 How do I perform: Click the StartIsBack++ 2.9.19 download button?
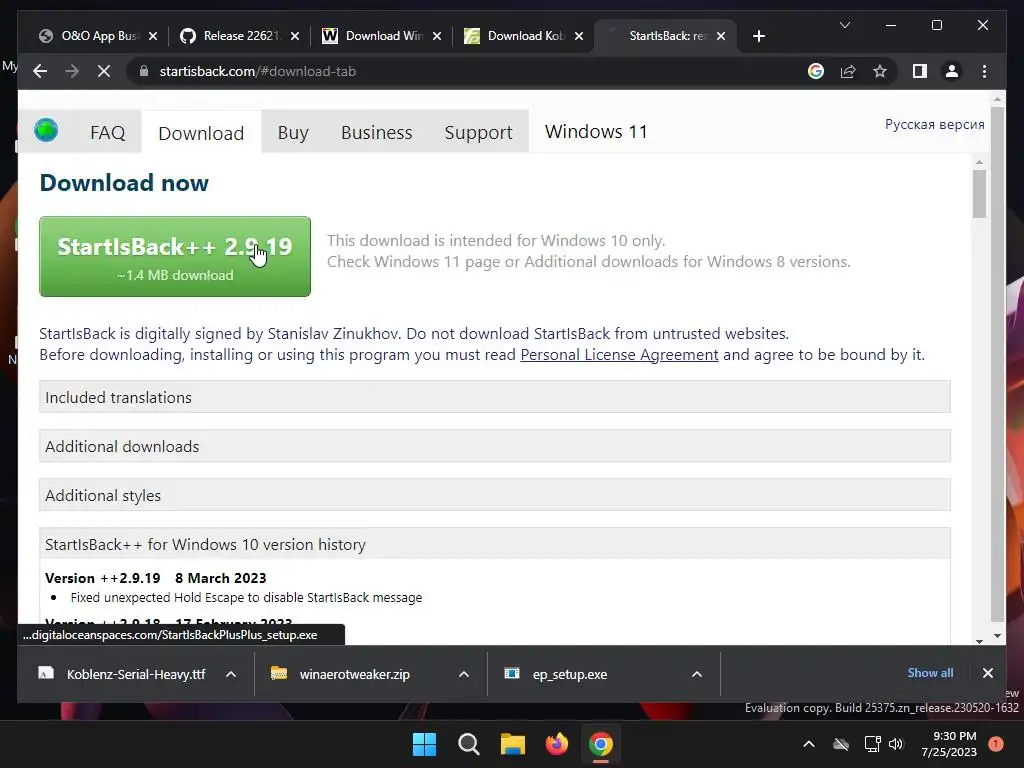(175, 257)
